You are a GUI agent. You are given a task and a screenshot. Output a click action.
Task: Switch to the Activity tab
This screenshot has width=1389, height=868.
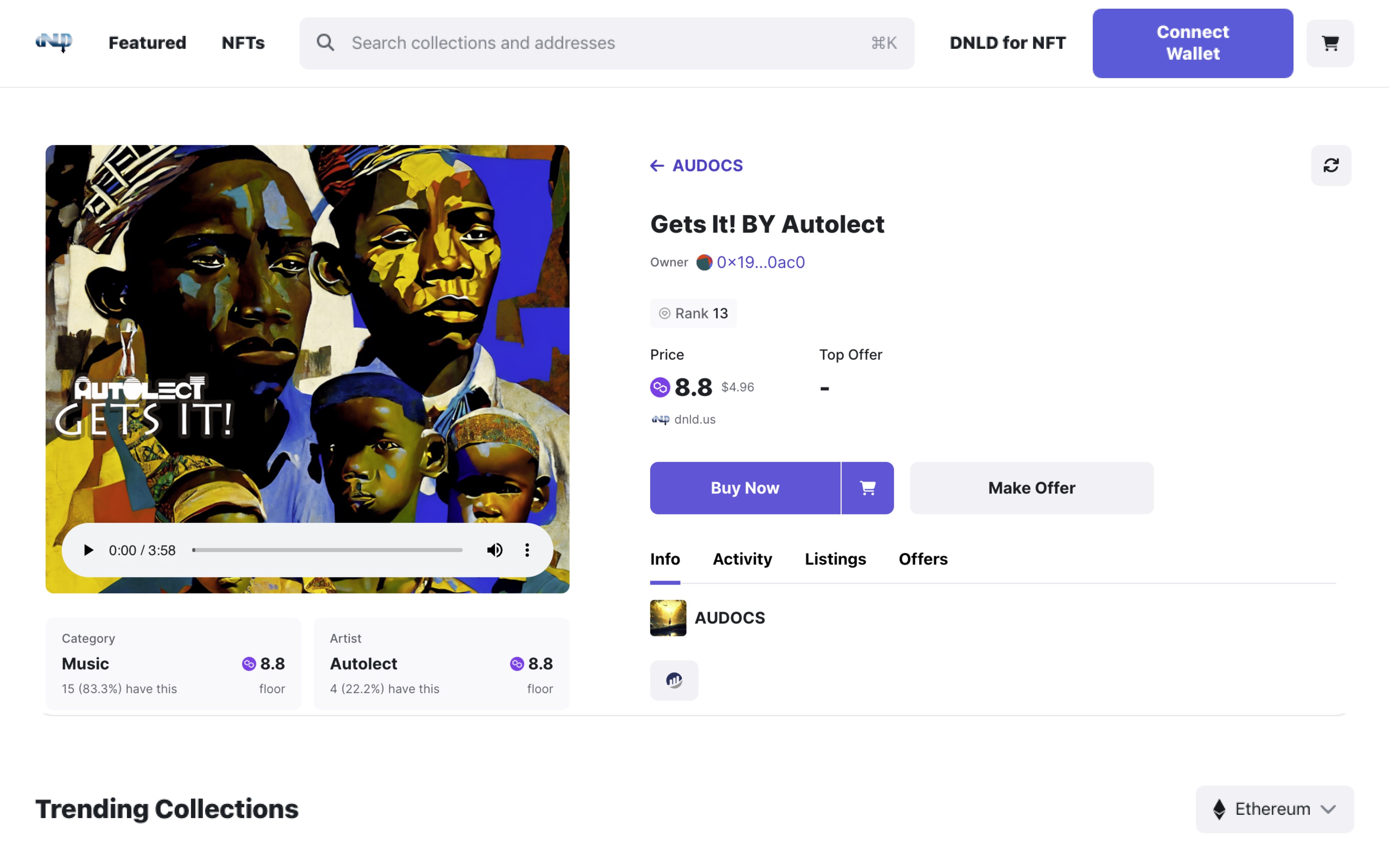[x=742, y=559]
